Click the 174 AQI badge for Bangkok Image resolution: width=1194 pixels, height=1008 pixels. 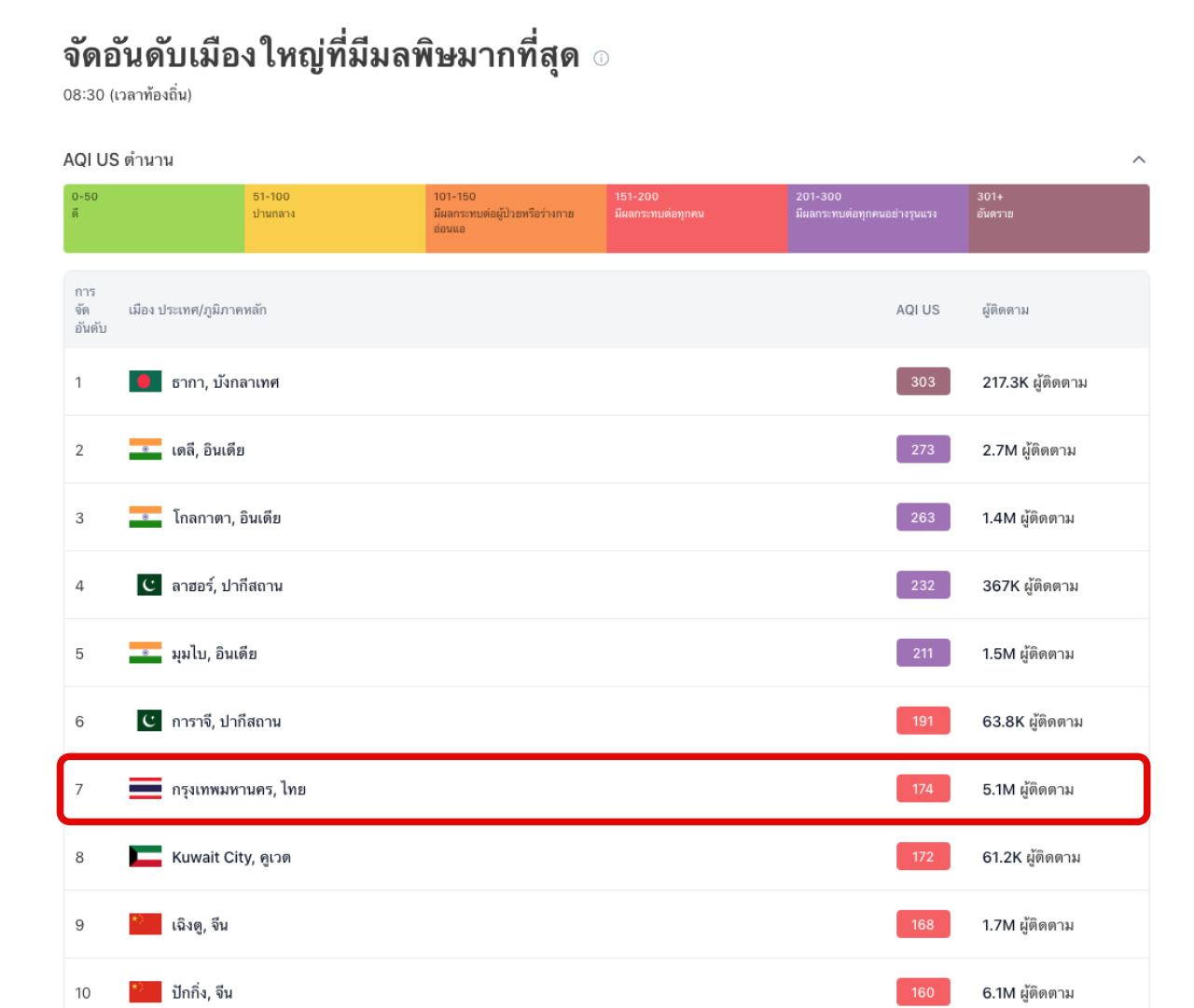pos(923,789)
